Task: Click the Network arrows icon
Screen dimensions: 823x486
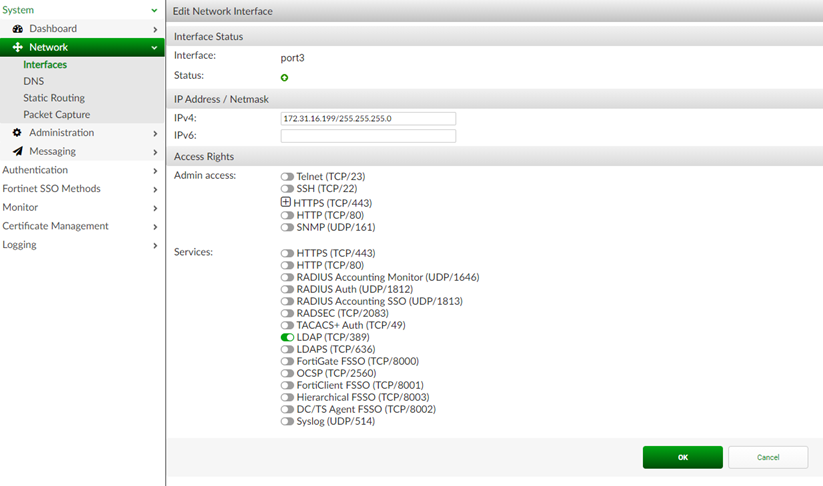Action: 18,47
